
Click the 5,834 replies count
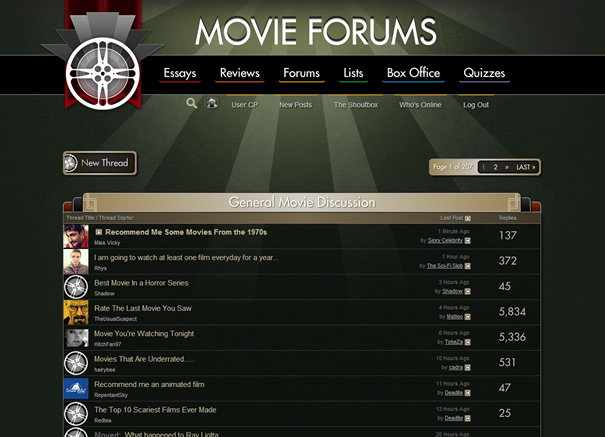(x=512, y=312)
